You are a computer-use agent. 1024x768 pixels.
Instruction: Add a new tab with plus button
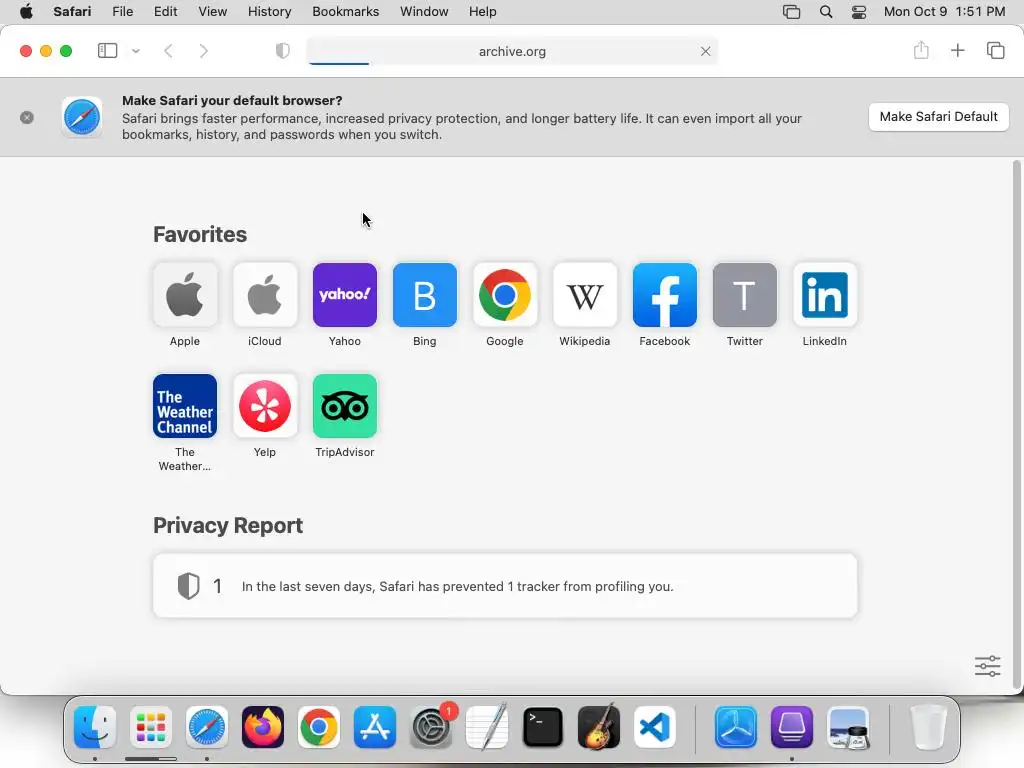[957, 50]
